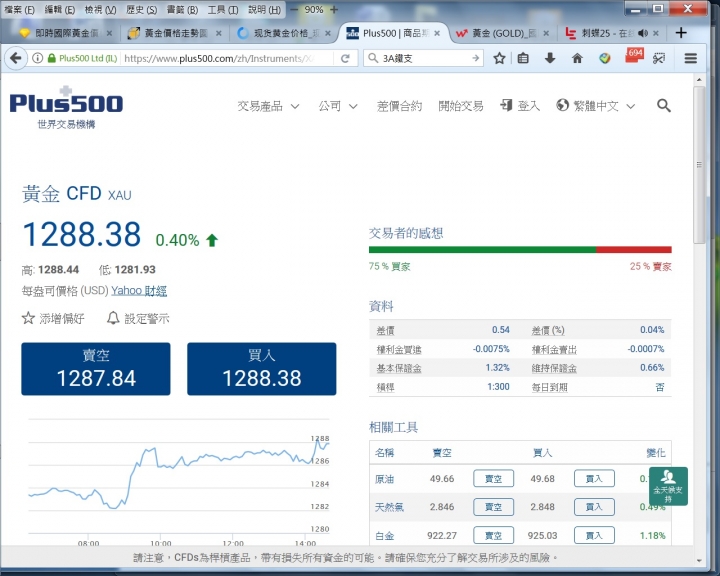Screen dimensions: 720x576
Task: Click the search go arrow in search box
Action: [476, 58]
